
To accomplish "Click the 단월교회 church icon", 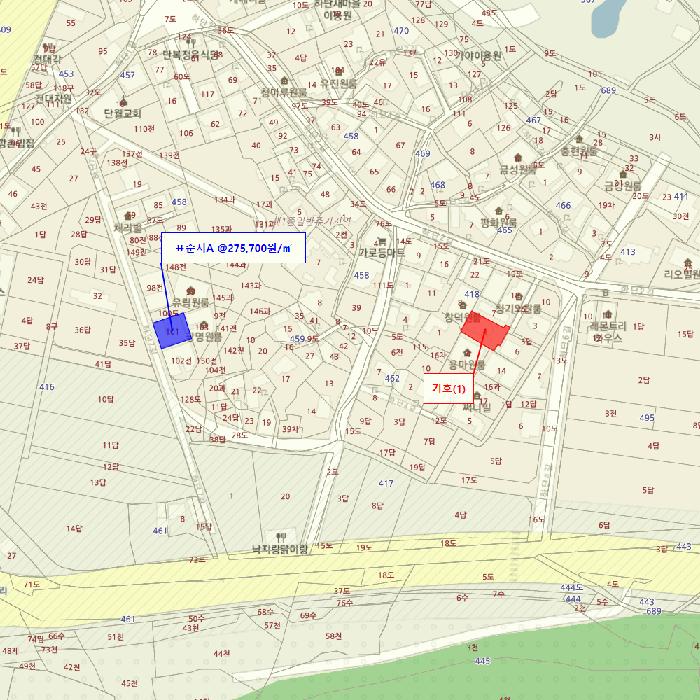I will 123,102.
